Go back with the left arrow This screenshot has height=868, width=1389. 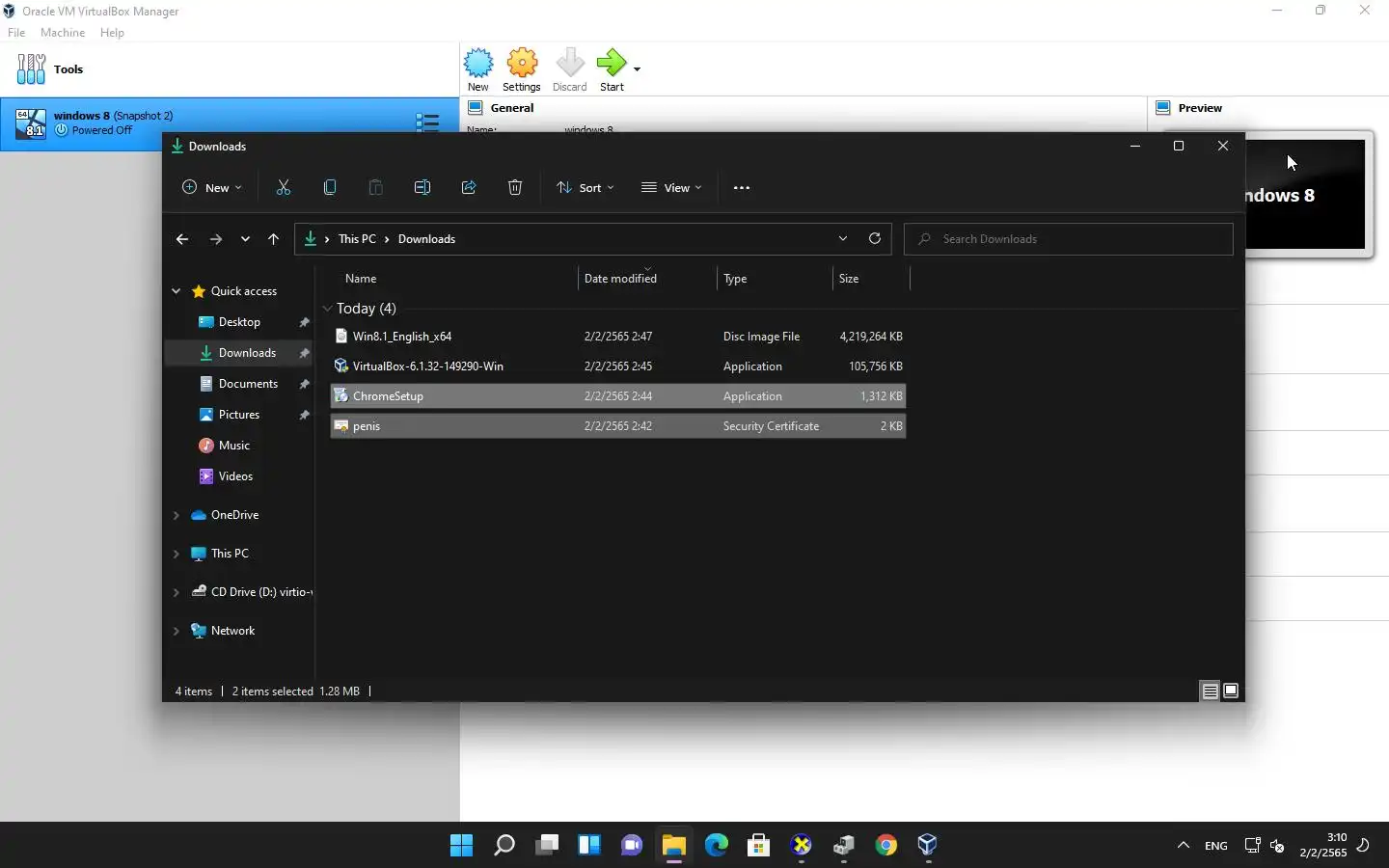click(182, 239)
